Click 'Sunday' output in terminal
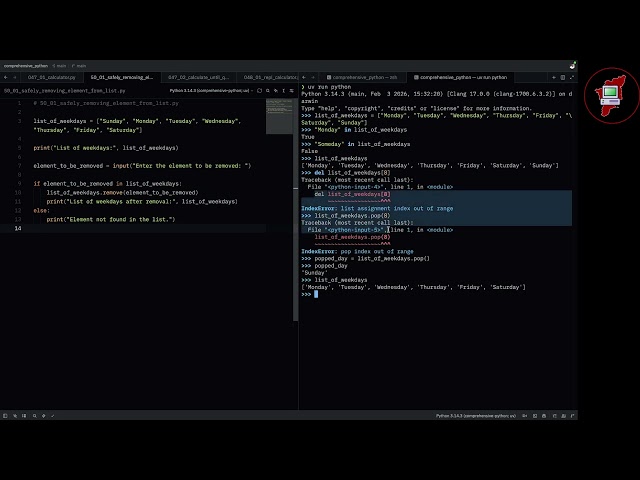The height and width of the screenshot is (480, 640). tap(314, 273)
